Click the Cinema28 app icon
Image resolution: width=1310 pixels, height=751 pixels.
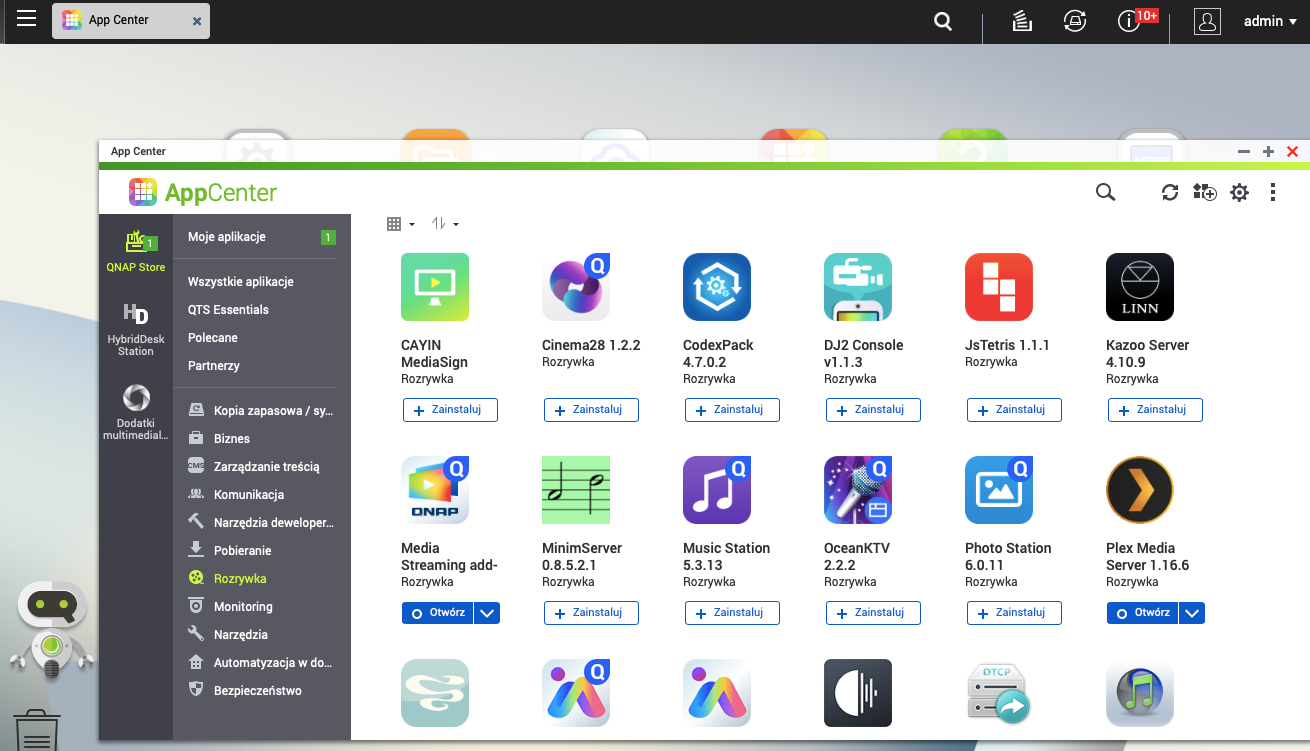pos(576,287)
